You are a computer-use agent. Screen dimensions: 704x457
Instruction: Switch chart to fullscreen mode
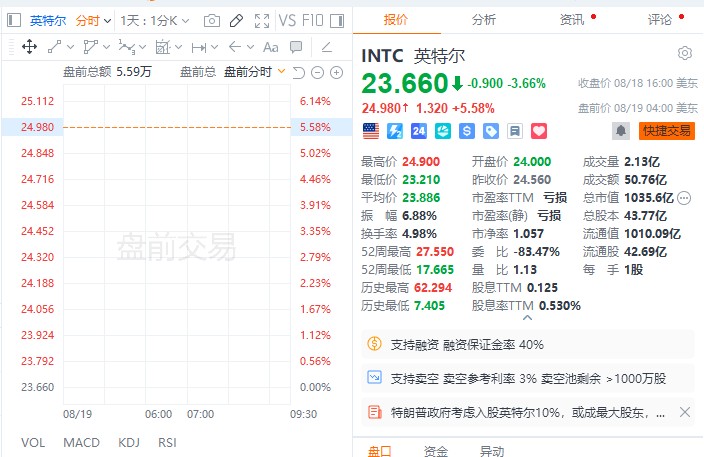(x=262, y=21)
